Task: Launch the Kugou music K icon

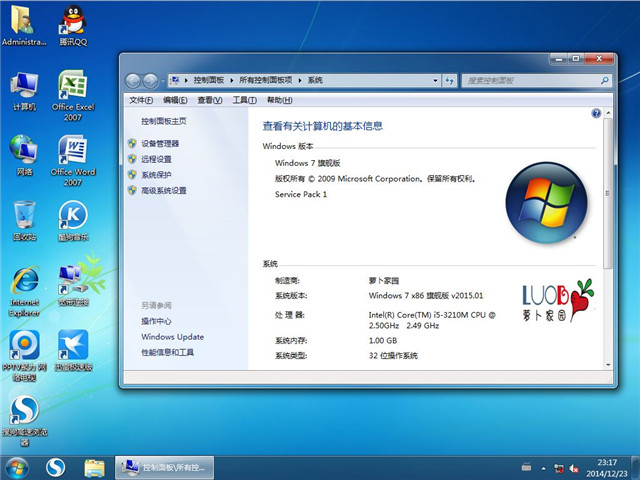Action: (x=73, y=221)
